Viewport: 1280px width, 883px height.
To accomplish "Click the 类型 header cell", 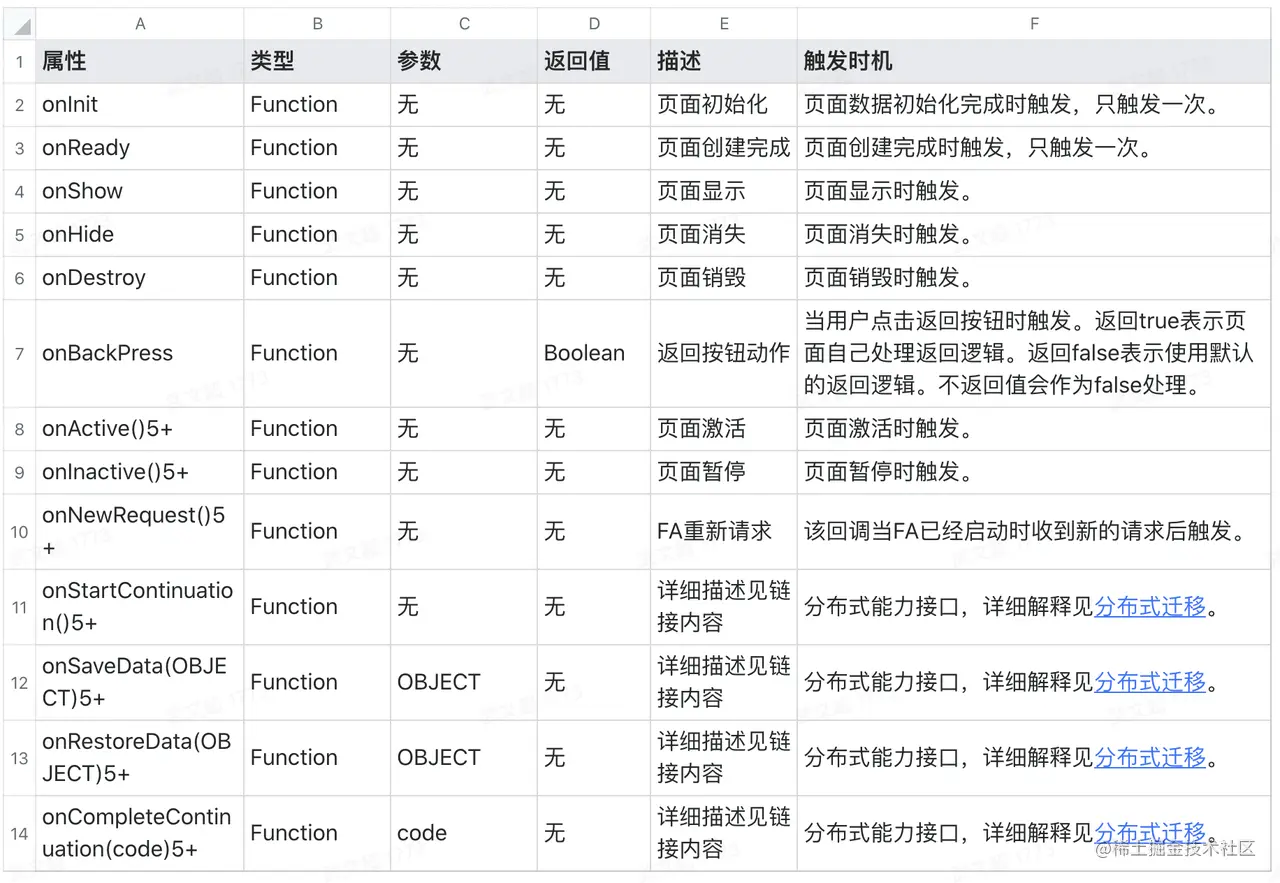I will click(317, 61).
